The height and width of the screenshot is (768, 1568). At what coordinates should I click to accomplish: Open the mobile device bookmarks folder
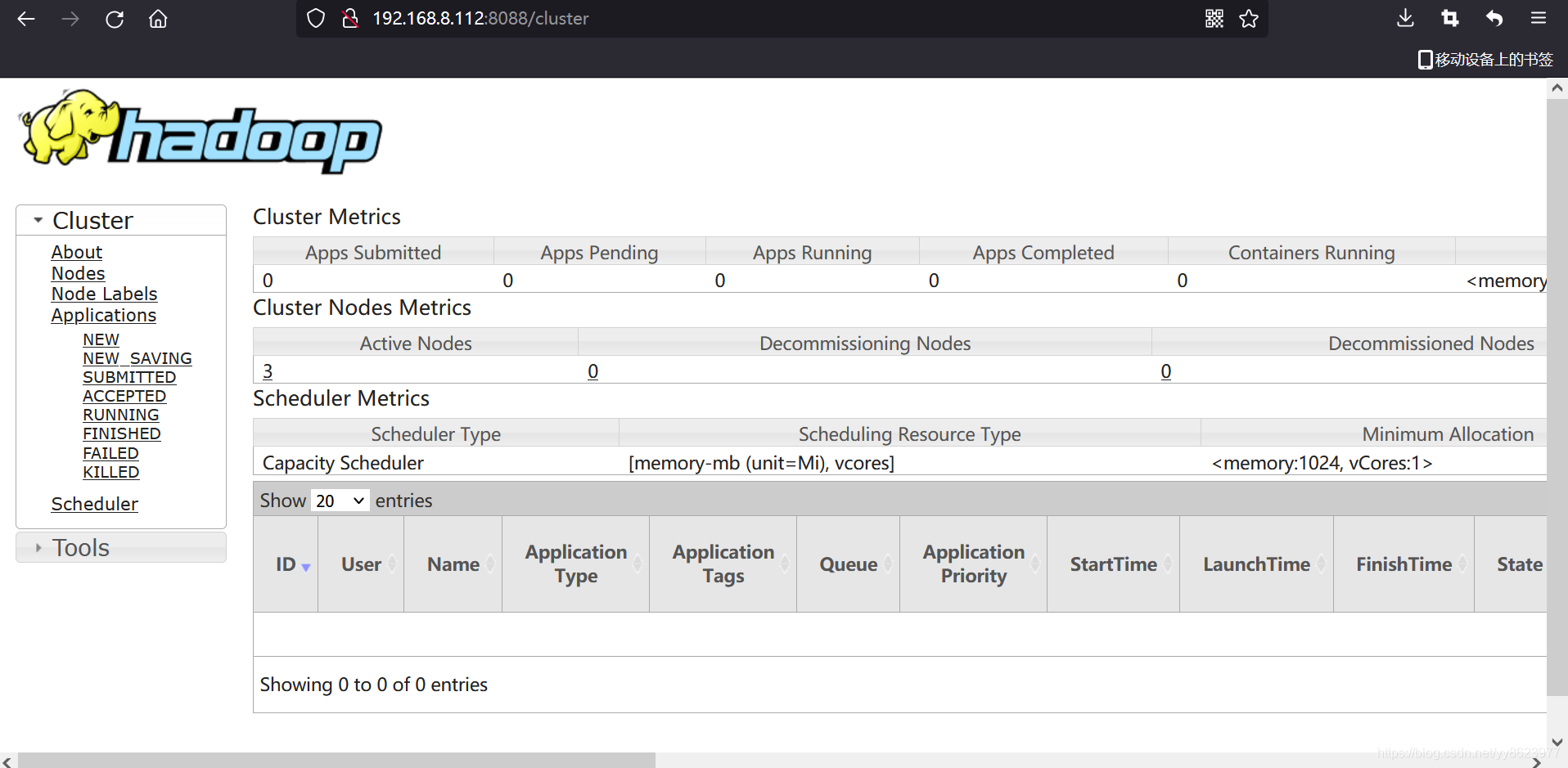(x=1485, y=60)
